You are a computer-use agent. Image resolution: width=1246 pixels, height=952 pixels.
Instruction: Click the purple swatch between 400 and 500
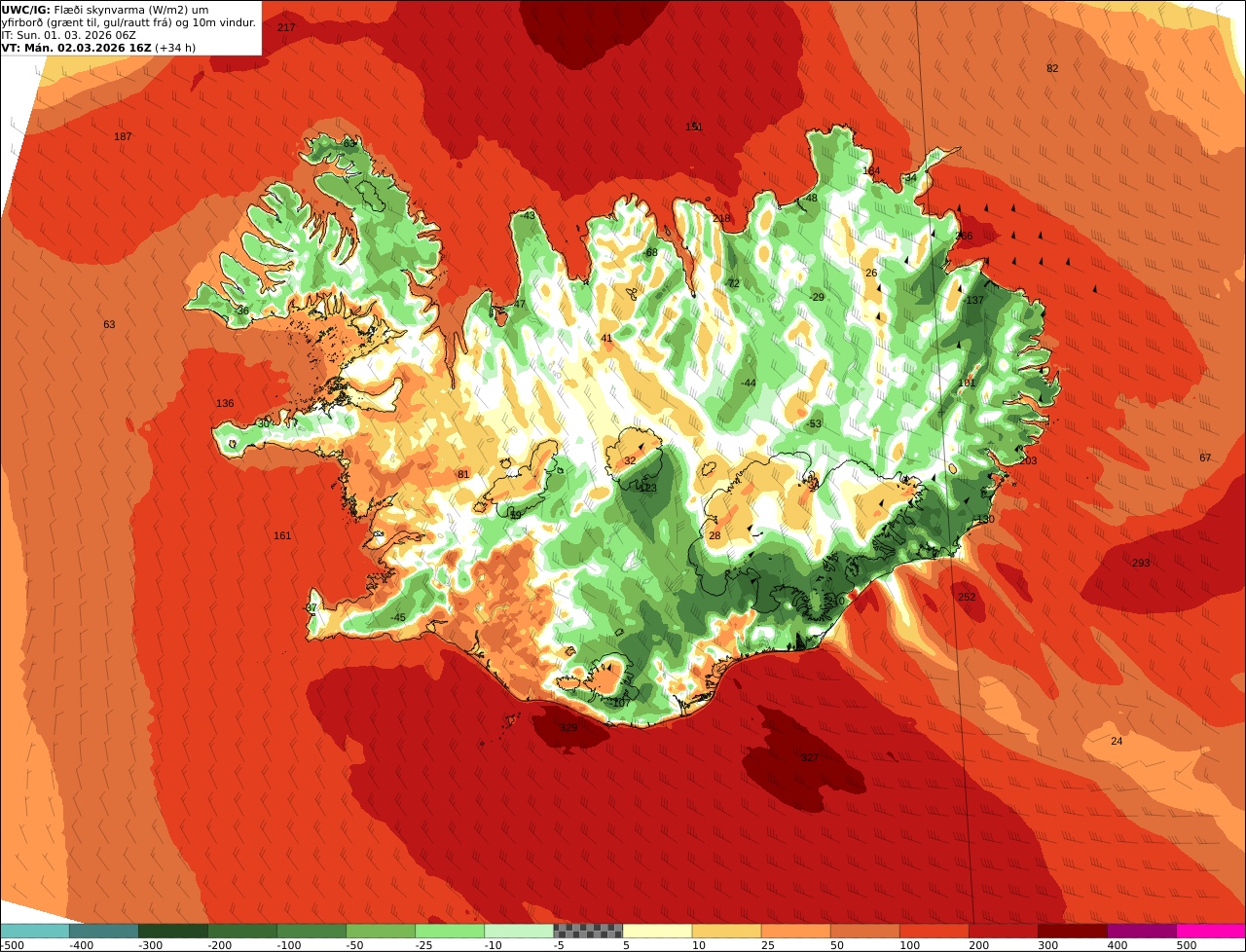point(1141,931)
